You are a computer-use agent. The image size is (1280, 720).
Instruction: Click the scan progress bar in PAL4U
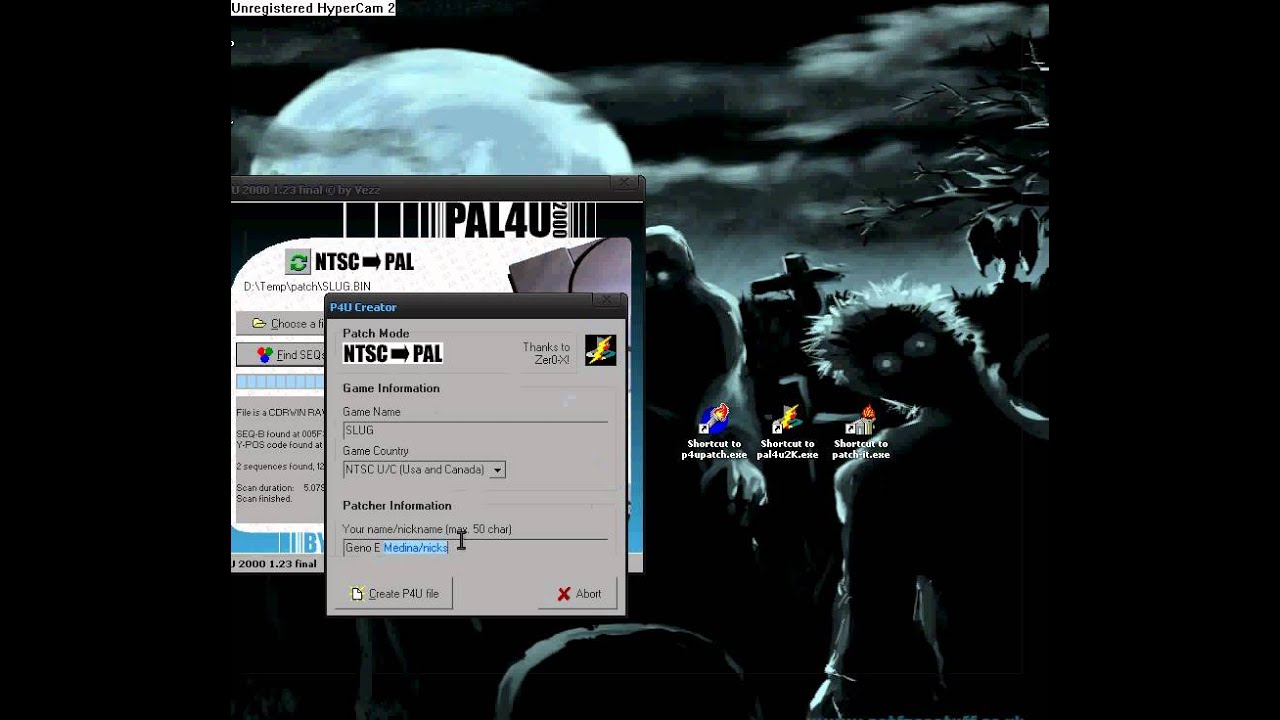pyautogui.click(x=281, y=382)
